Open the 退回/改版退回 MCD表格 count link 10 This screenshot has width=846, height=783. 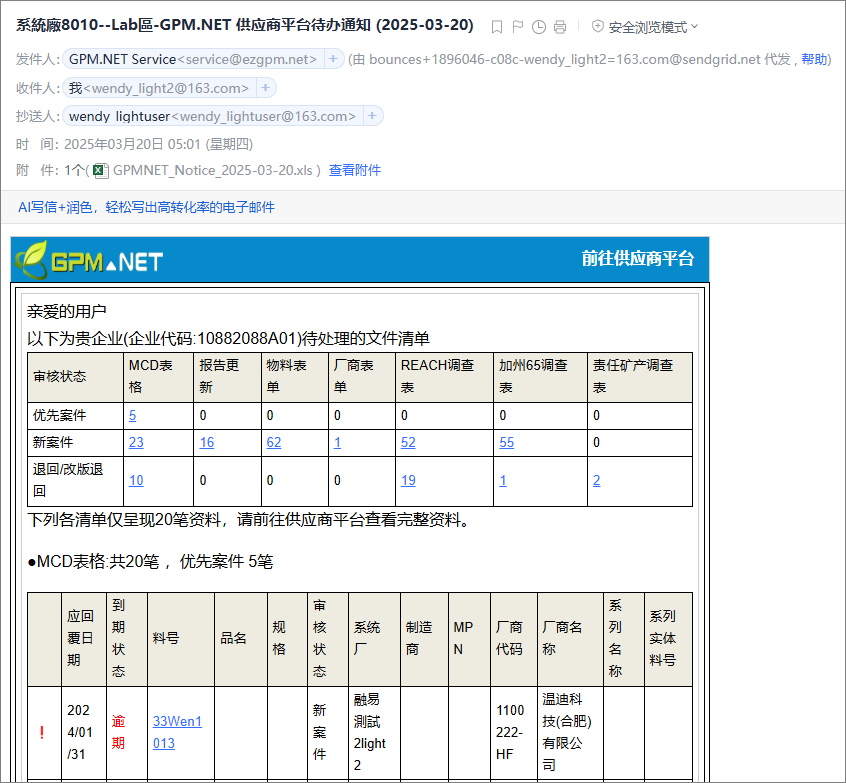coord(136,480)
